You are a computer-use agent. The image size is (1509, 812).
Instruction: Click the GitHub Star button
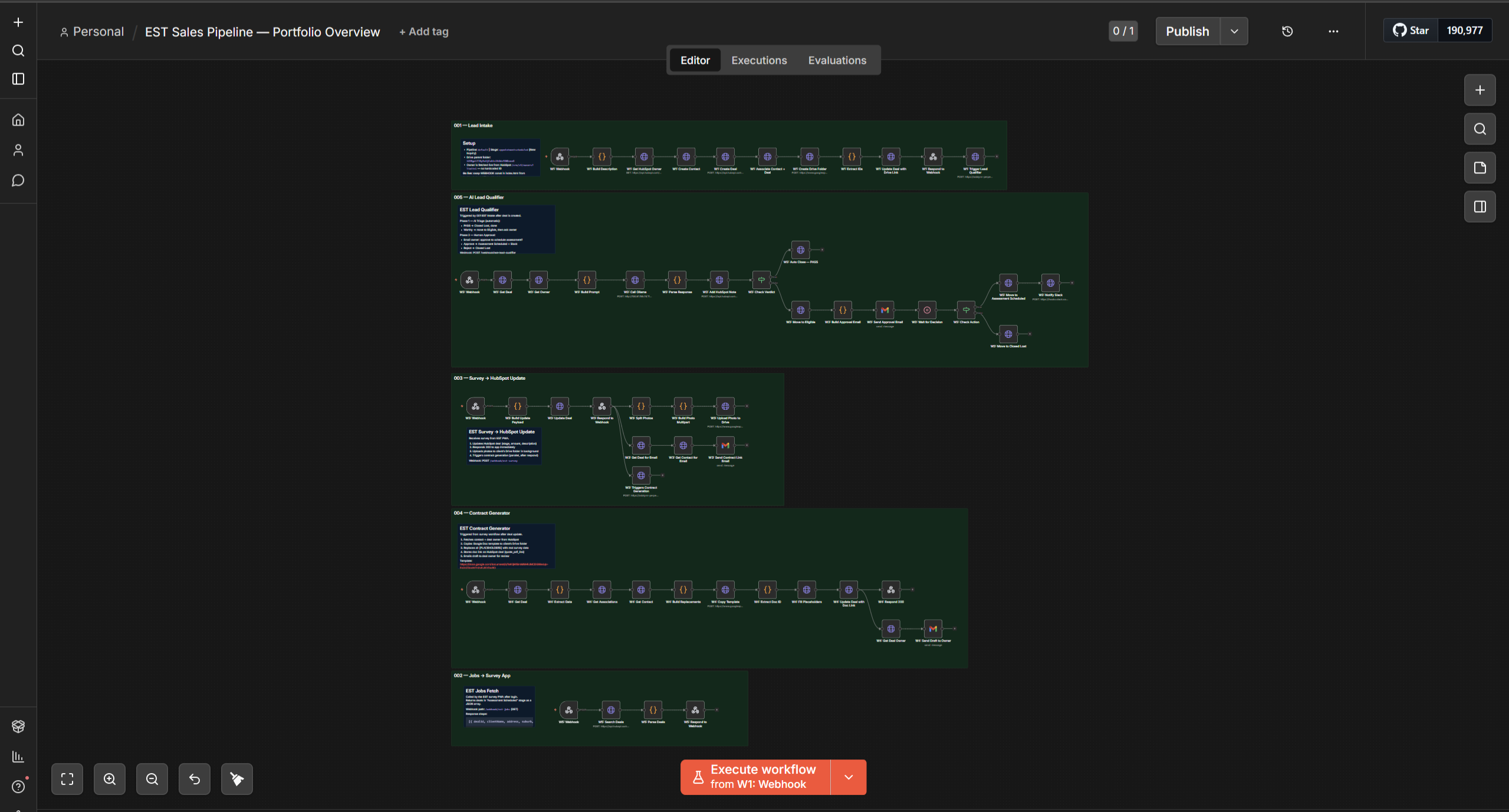pos(1411,30)
